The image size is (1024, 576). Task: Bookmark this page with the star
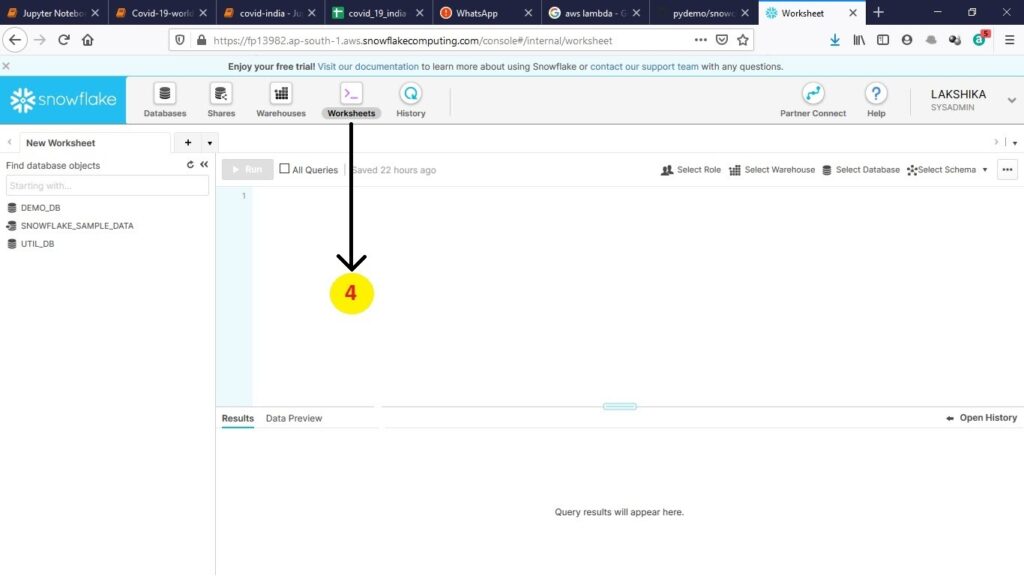coord(743,40)
